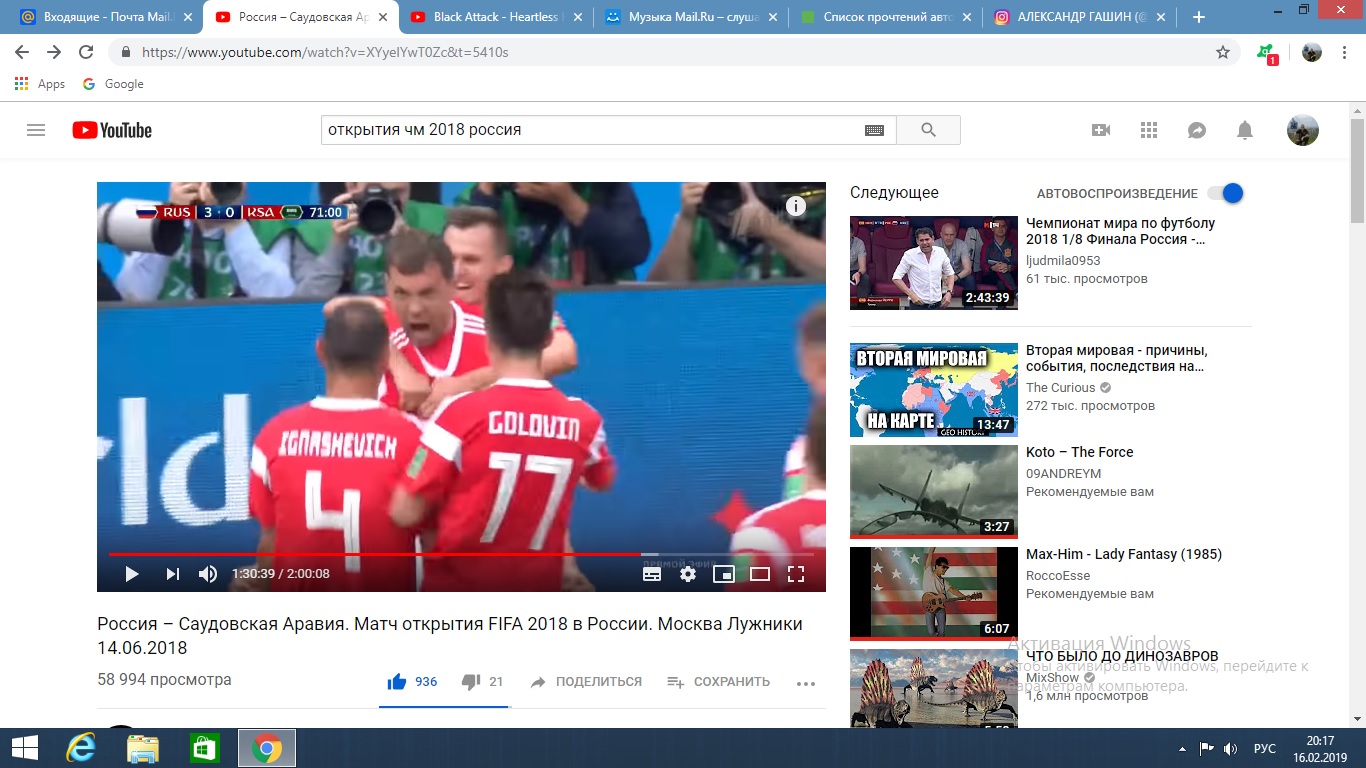Show the video info card icon
1366x768 pixels.
(796, 206)
